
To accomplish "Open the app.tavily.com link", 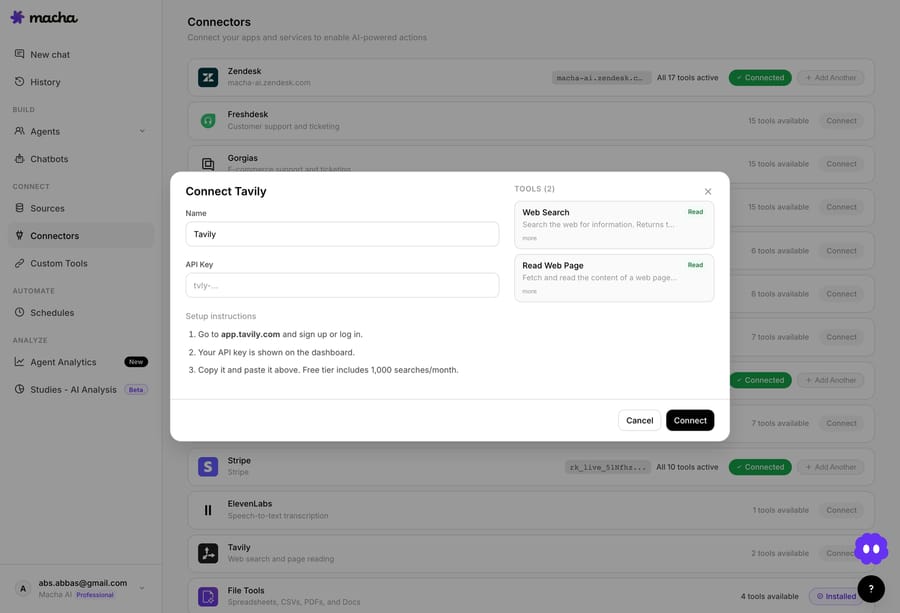I will click(250, 334).
